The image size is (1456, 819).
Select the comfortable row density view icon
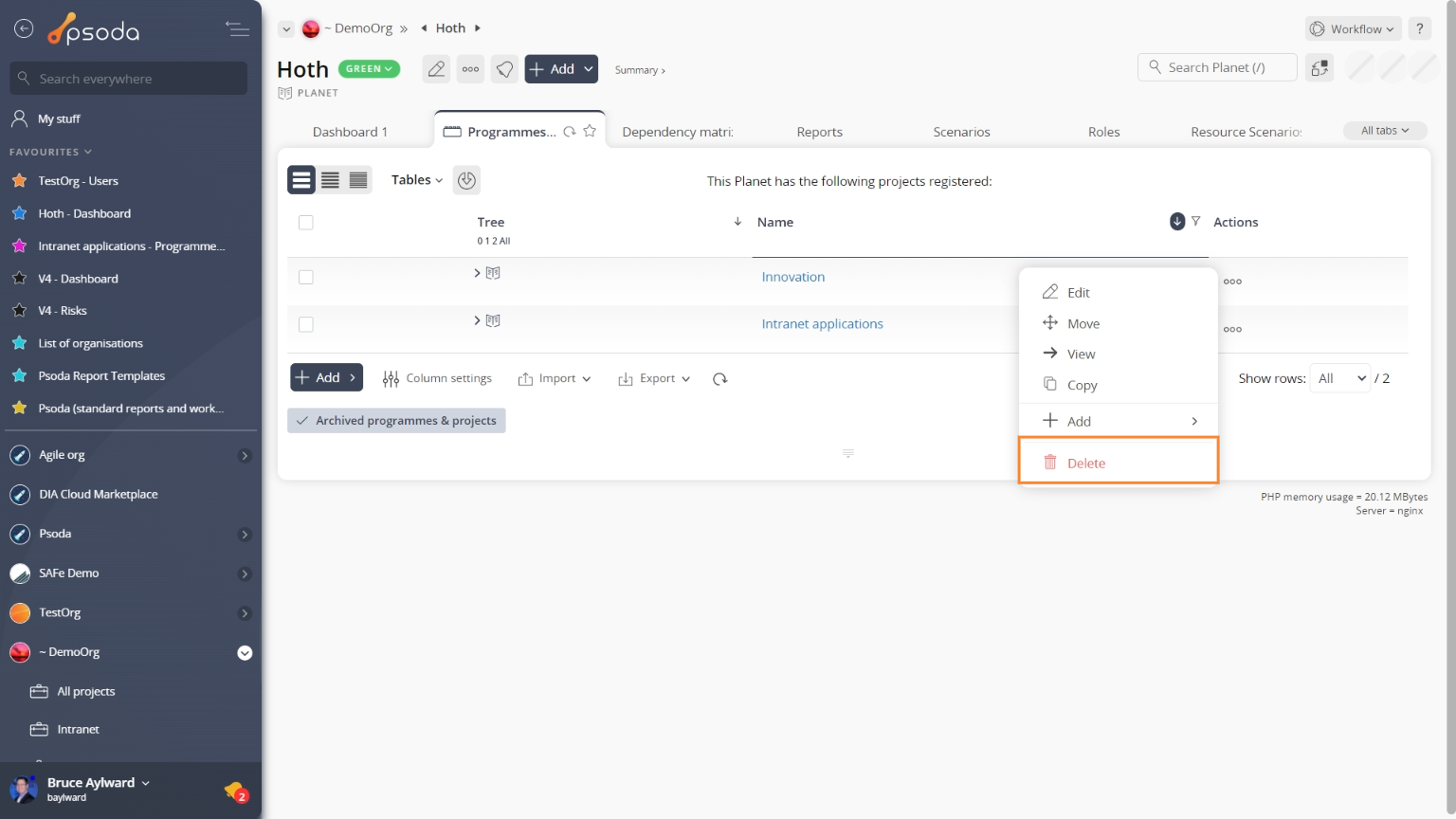click(x=301, y=180)
